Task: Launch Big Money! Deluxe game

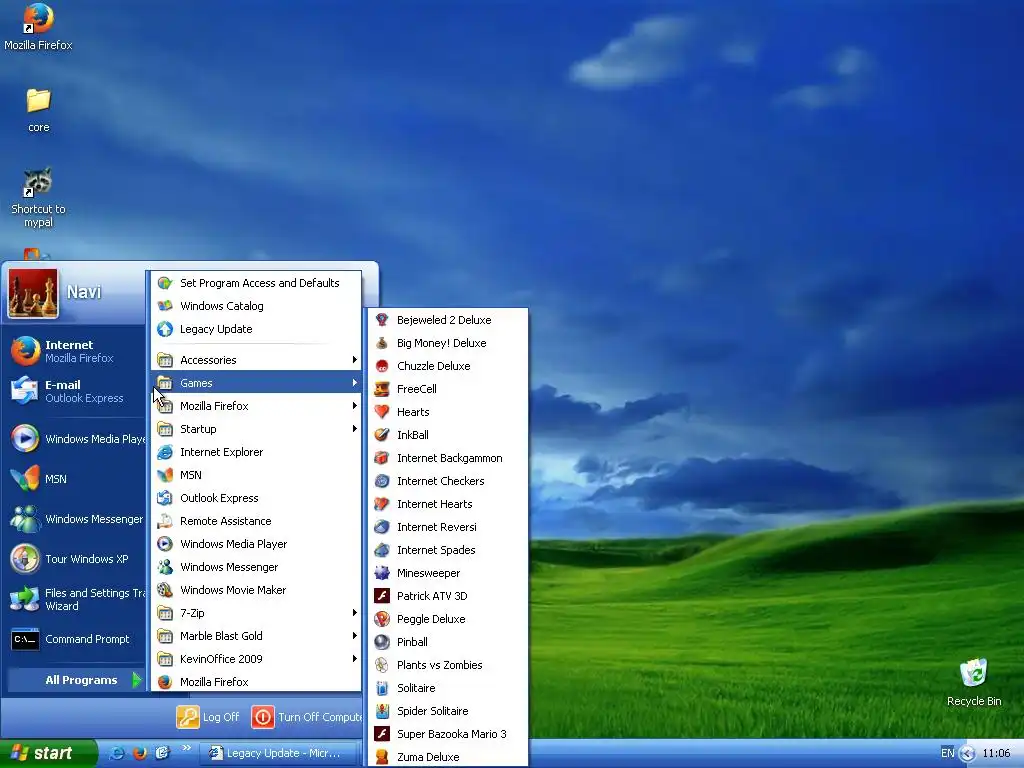Action: (448, 343)
